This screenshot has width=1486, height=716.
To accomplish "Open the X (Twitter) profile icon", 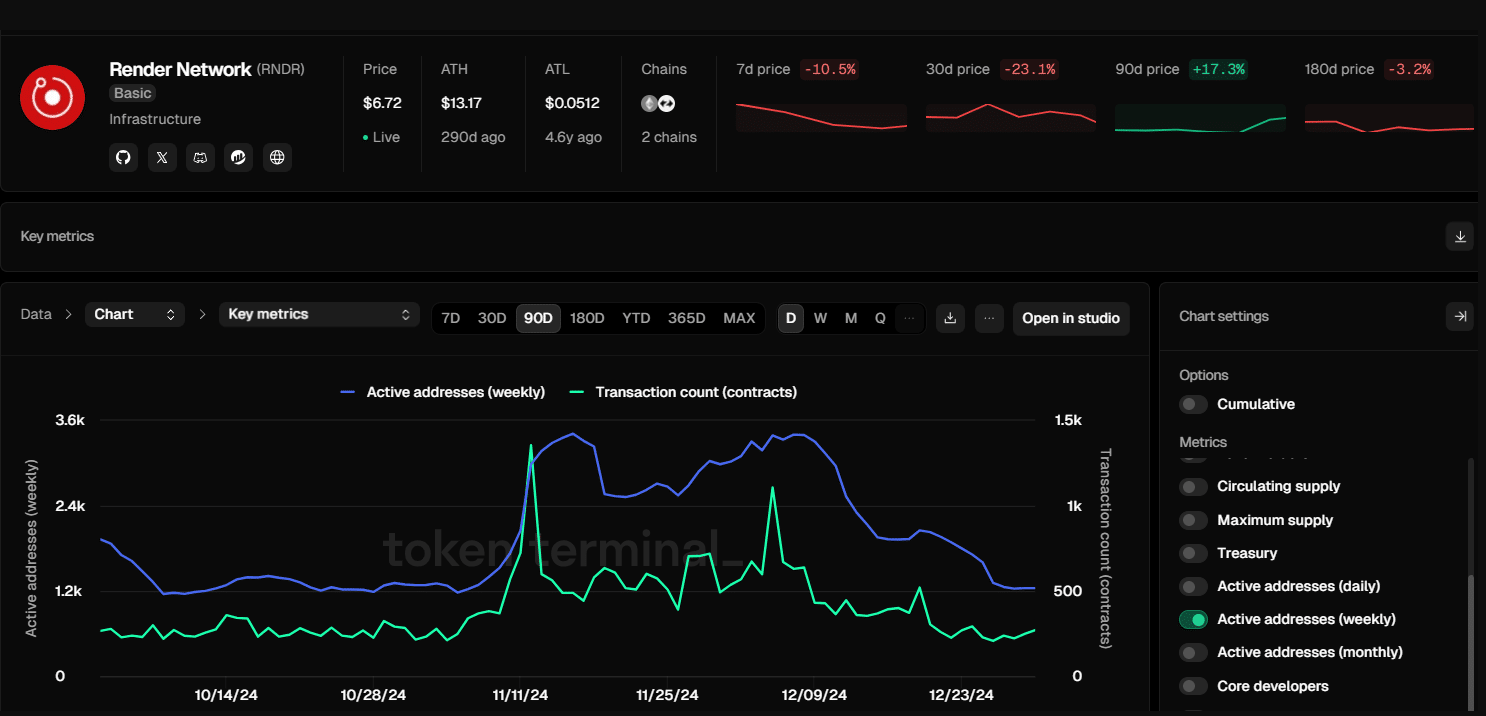I will click(162, 157).
